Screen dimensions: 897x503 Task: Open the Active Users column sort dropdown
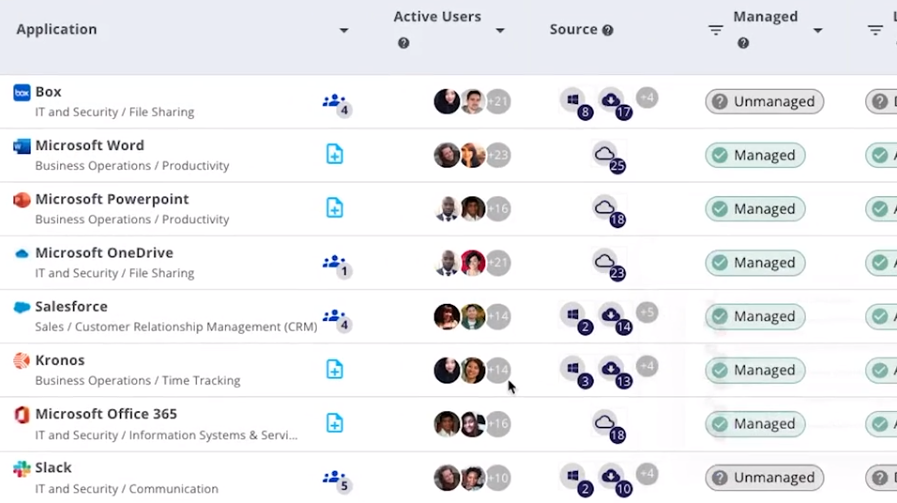pyautogui.click(x=500, y=30)
